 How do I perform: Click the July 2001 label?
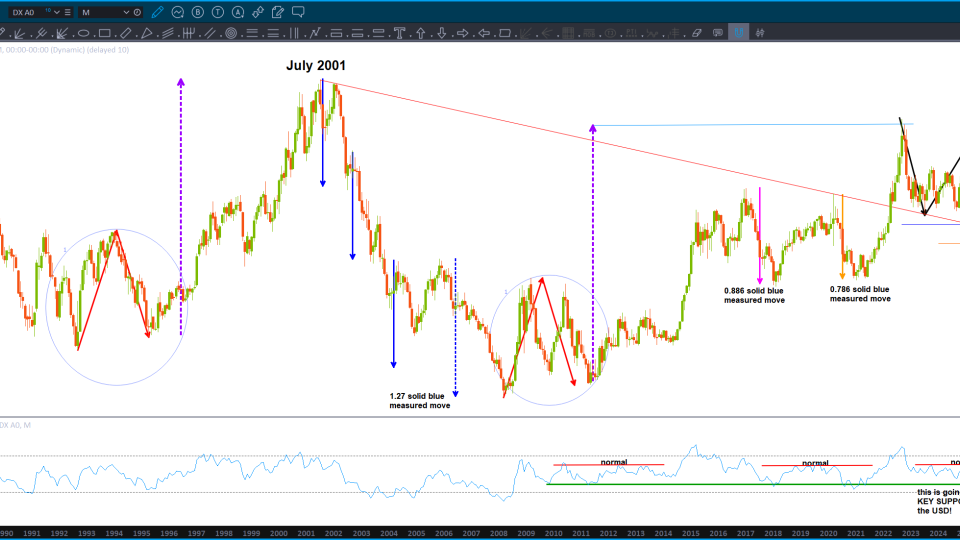pyautogui.click(x=316, y=66)
